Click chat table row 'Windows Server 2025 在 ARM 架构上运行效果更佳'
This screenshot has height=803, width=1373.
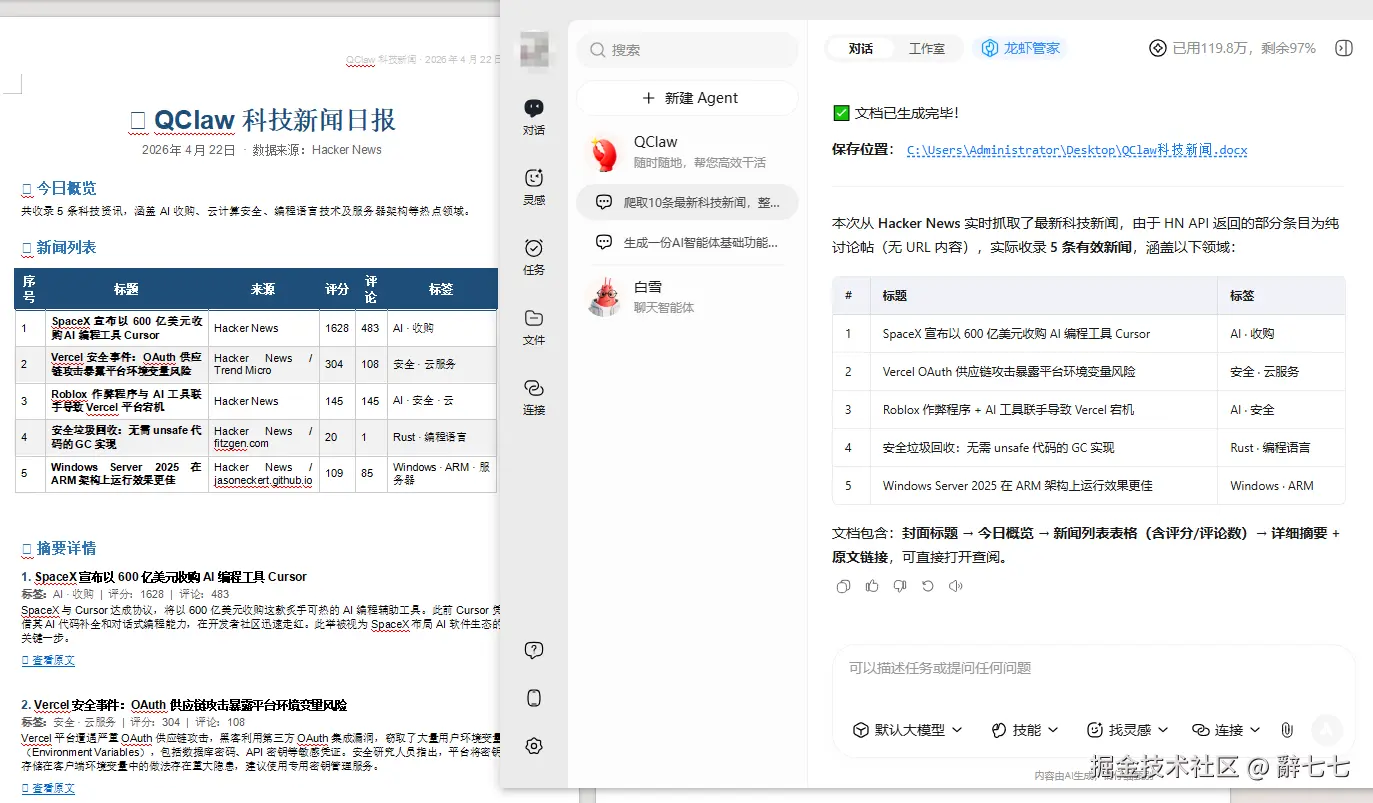1088,486
